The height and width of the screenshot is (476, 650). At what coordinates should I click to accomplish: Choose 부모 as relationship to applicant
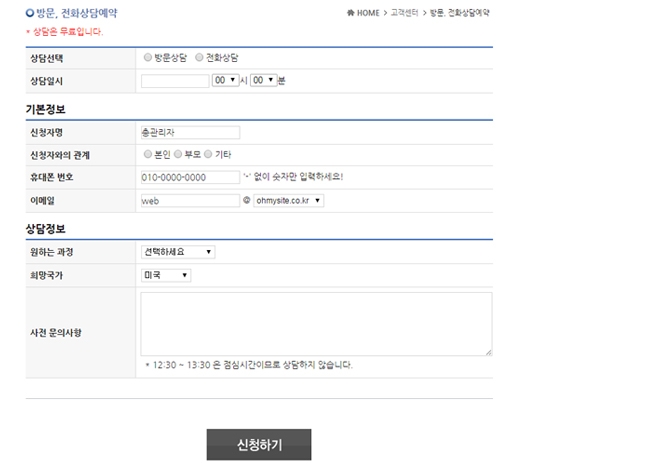point(178,154)
